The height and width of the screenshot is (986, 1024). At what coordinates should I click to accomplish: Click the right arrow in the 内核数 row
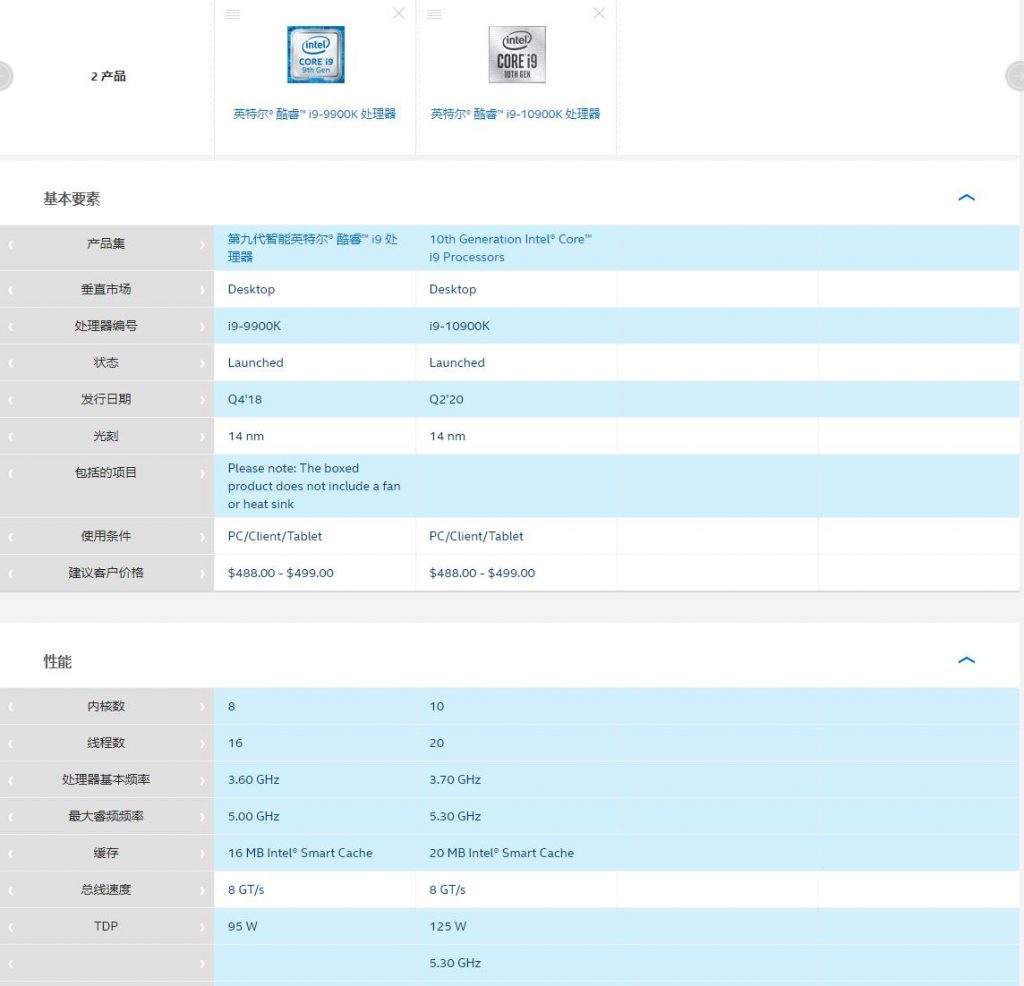[x=202, y=707]
